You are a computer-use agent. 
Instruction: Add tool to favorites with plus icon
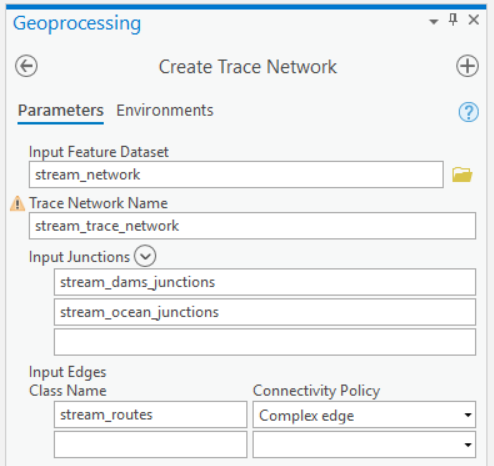(x=467, y=66)
